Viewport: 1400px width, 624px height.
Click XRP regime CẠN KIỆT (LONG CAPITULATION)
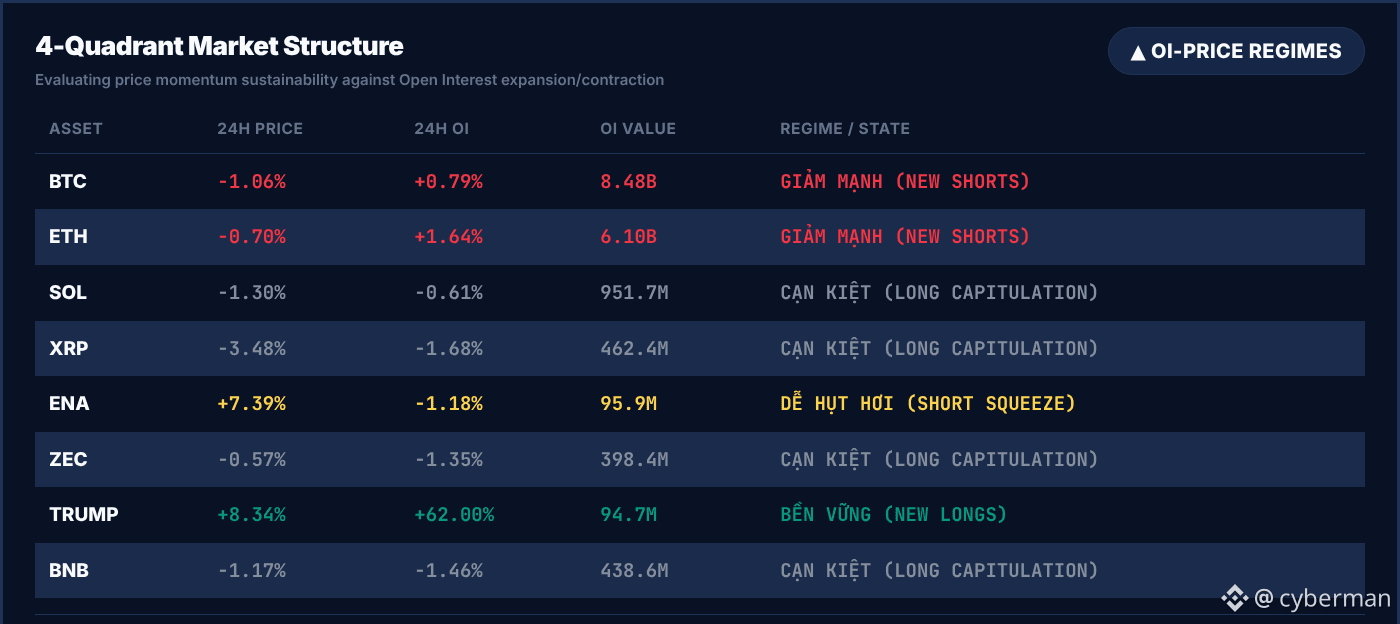pyautogui.click(x=939, y=348)
